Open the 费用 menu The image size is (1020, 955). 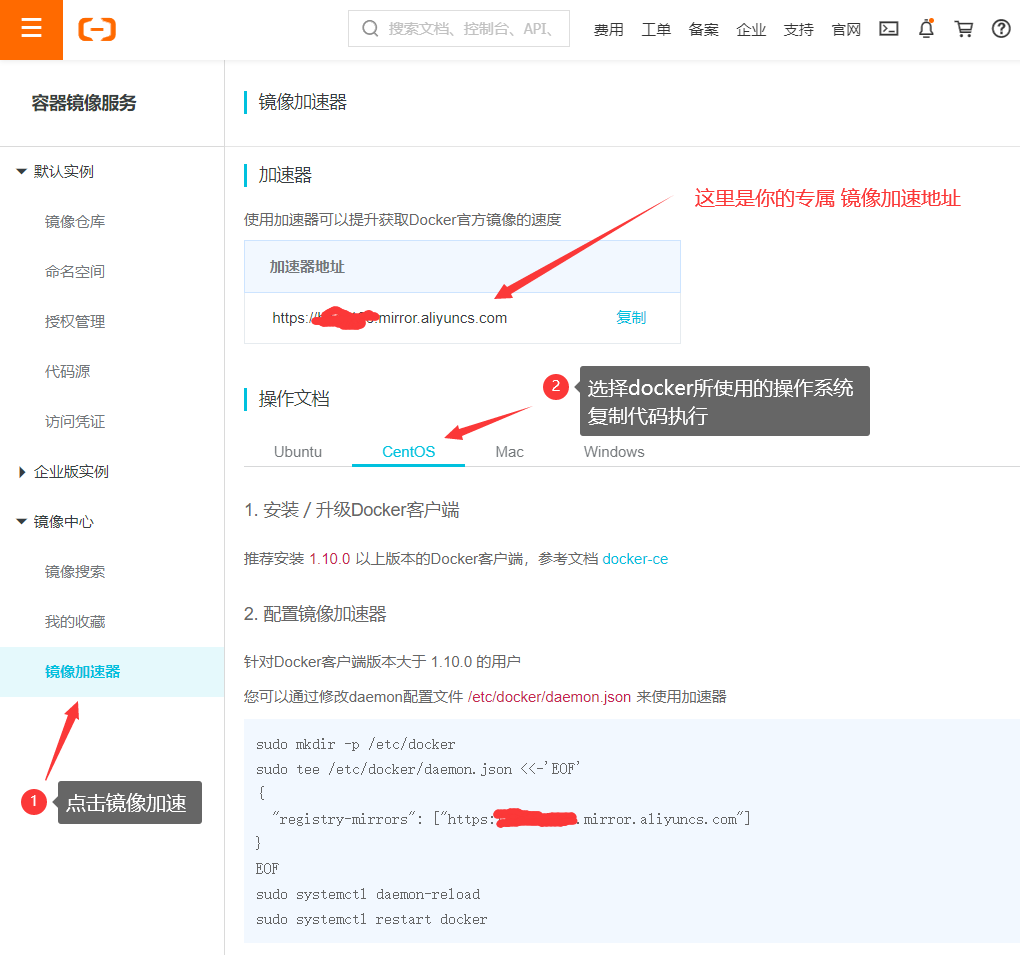coord(608,29)
